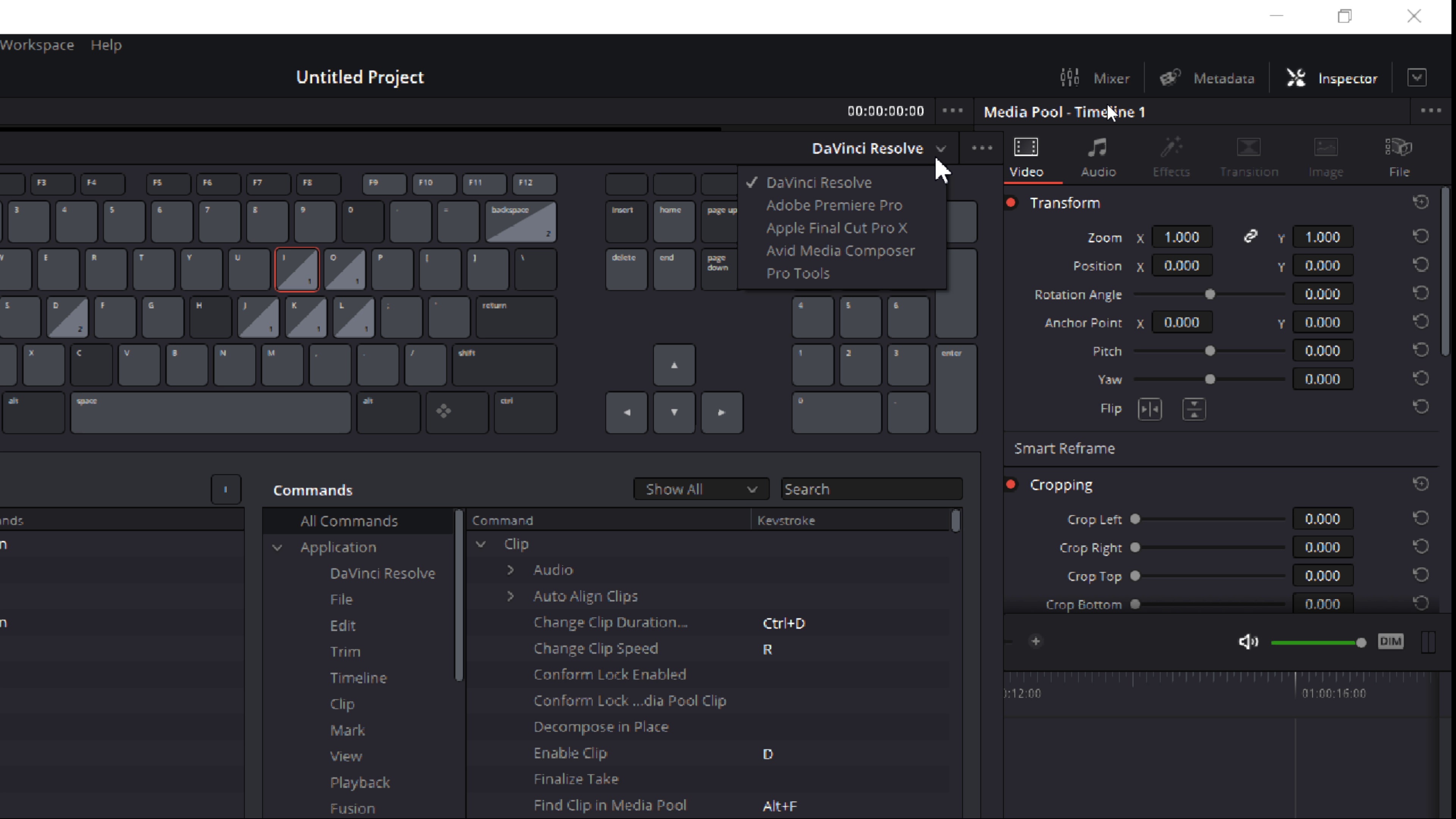Select the Change Clip Speed command
Screen dimensions: 1456x819
(595, 648)
